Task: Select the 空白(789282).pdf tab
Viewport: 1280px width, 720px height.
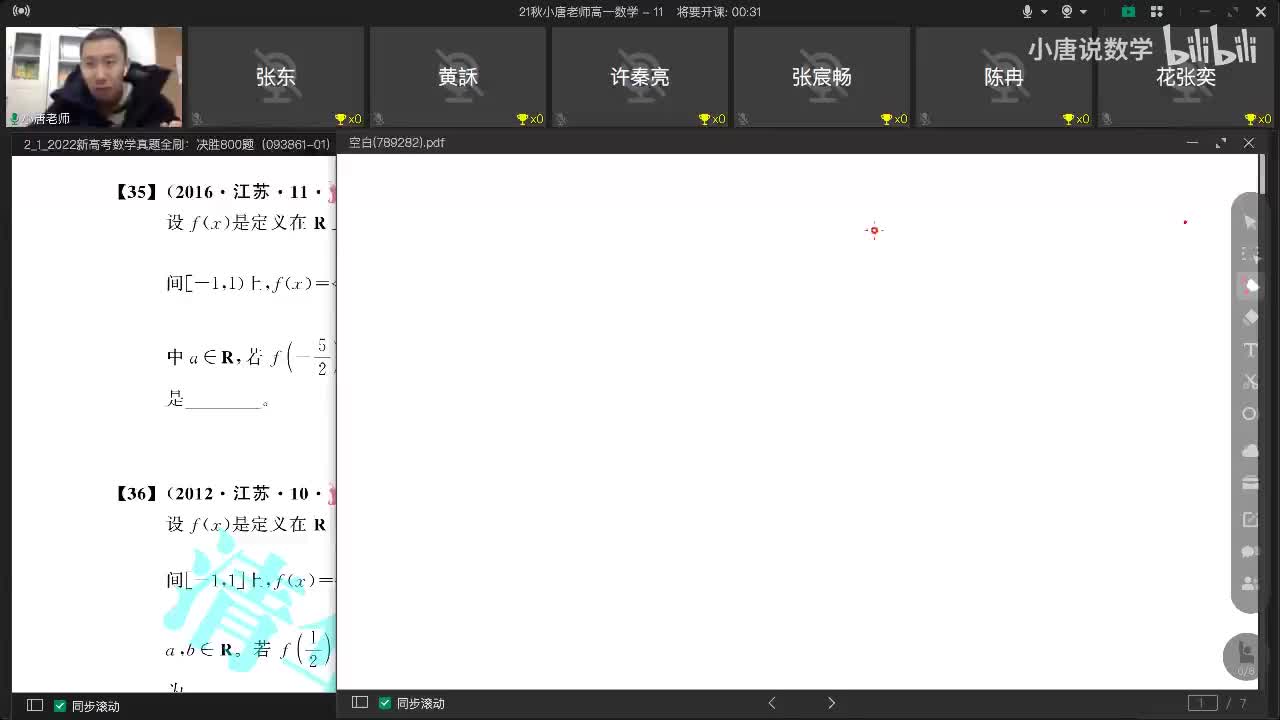Action: (x=397, y=143)
